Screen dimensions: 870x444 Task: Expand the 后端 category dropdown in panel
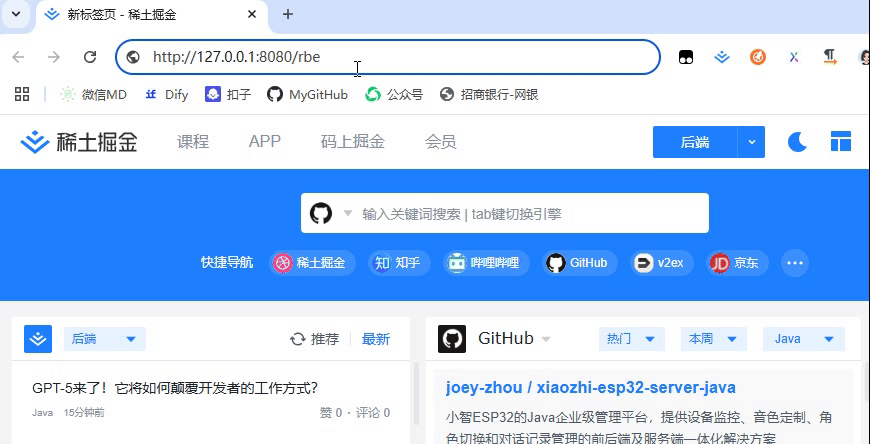pyautogui.click(x=104, y=339)
